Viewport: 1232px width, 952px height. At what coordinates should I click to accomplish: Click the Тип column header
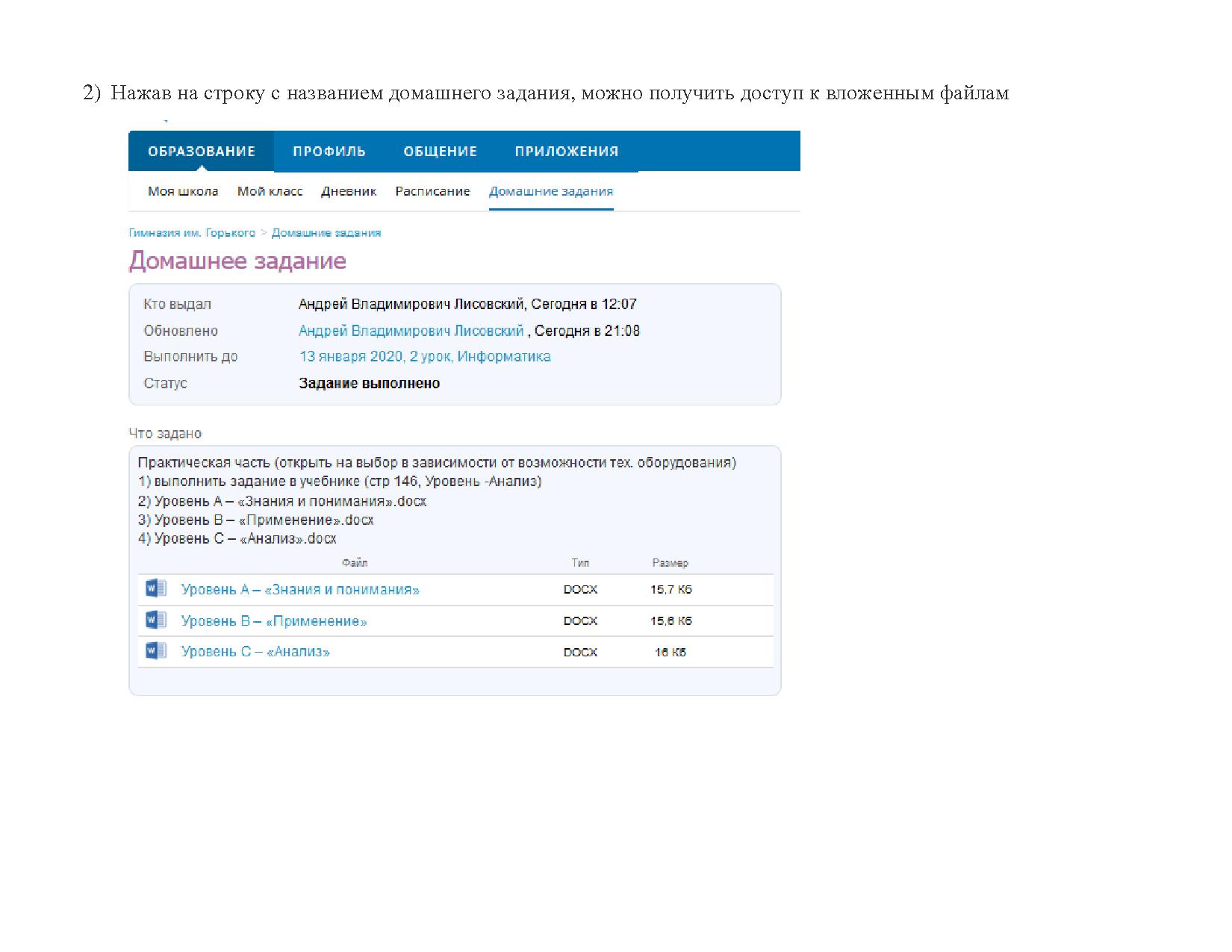tap(580, 563)
